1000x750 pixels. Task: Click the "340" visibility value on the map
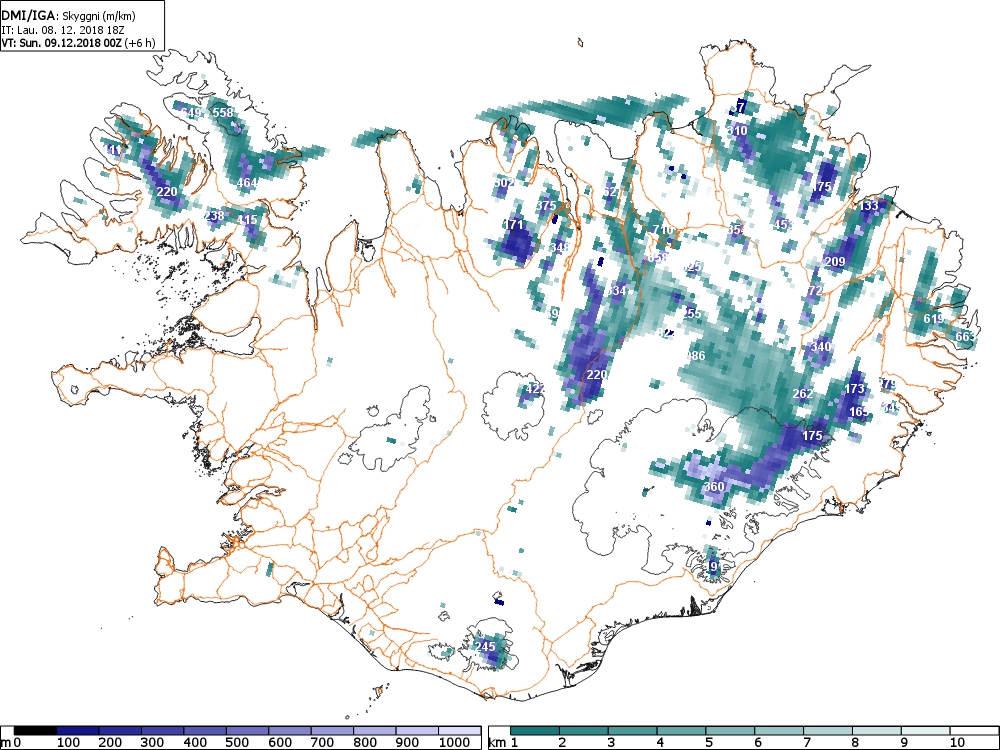[x=821, y=346]
